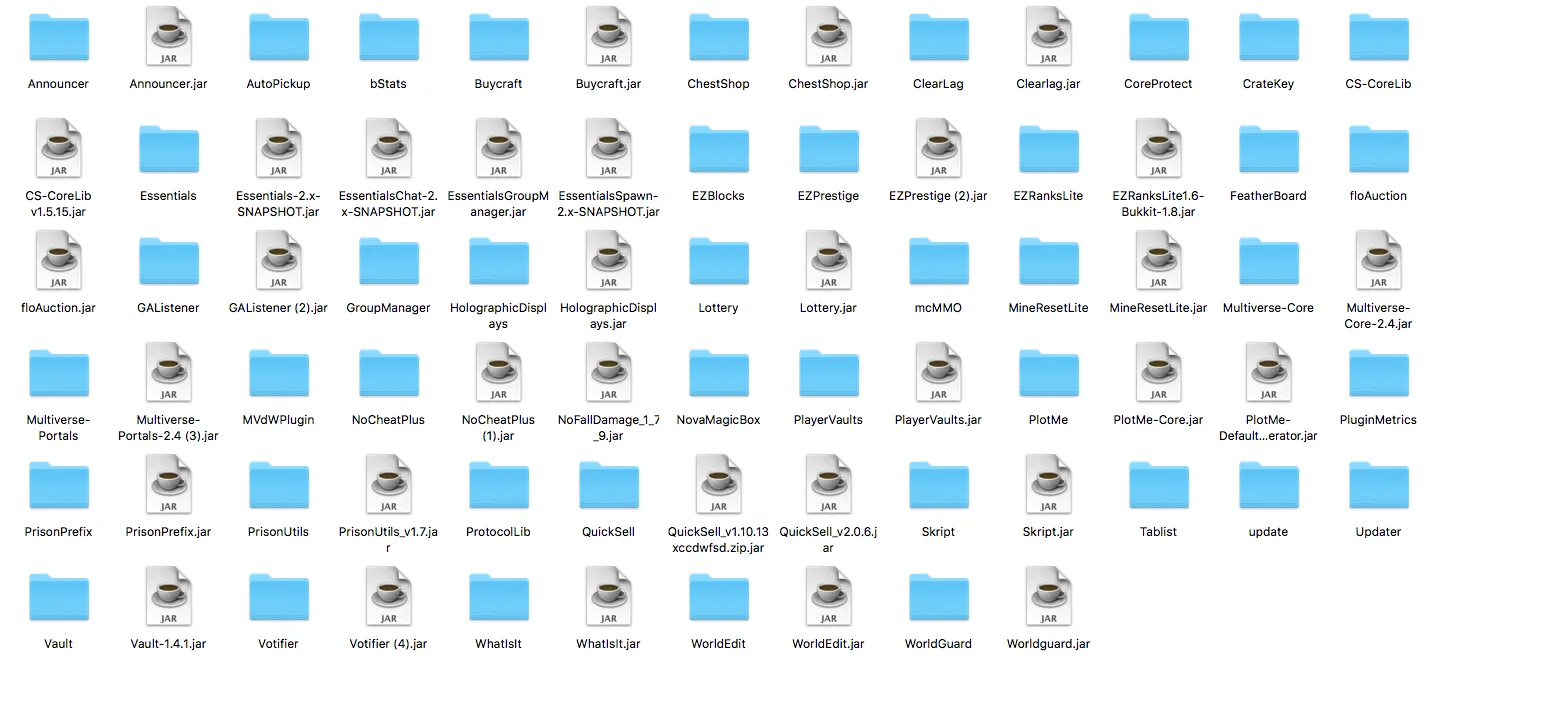This screenshot has width=1549, height=715.
Task: Click the 'Vault' folder name
Action: coord(58,644)
